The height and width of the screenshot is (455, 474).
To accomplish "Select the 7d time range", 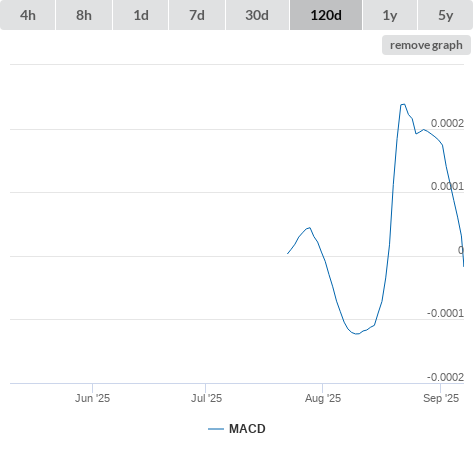I will pyautogui.click(x=197, y=15).
